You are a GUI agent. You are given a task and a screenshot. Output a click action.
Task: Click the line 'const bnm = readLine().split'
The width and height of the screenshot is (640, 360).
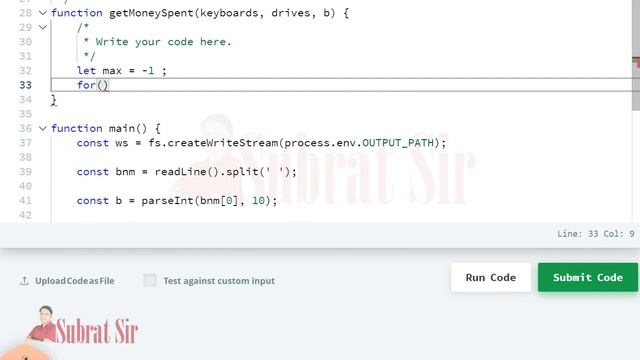point(187,172)
